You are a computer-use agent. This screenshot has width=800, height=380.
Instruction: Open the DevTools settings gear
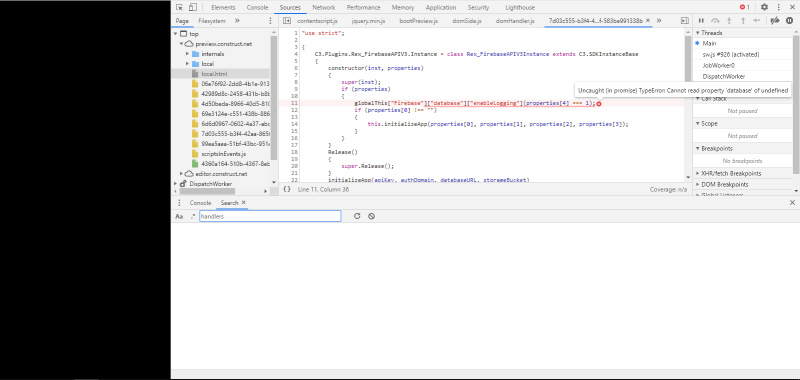pos(764,7)
